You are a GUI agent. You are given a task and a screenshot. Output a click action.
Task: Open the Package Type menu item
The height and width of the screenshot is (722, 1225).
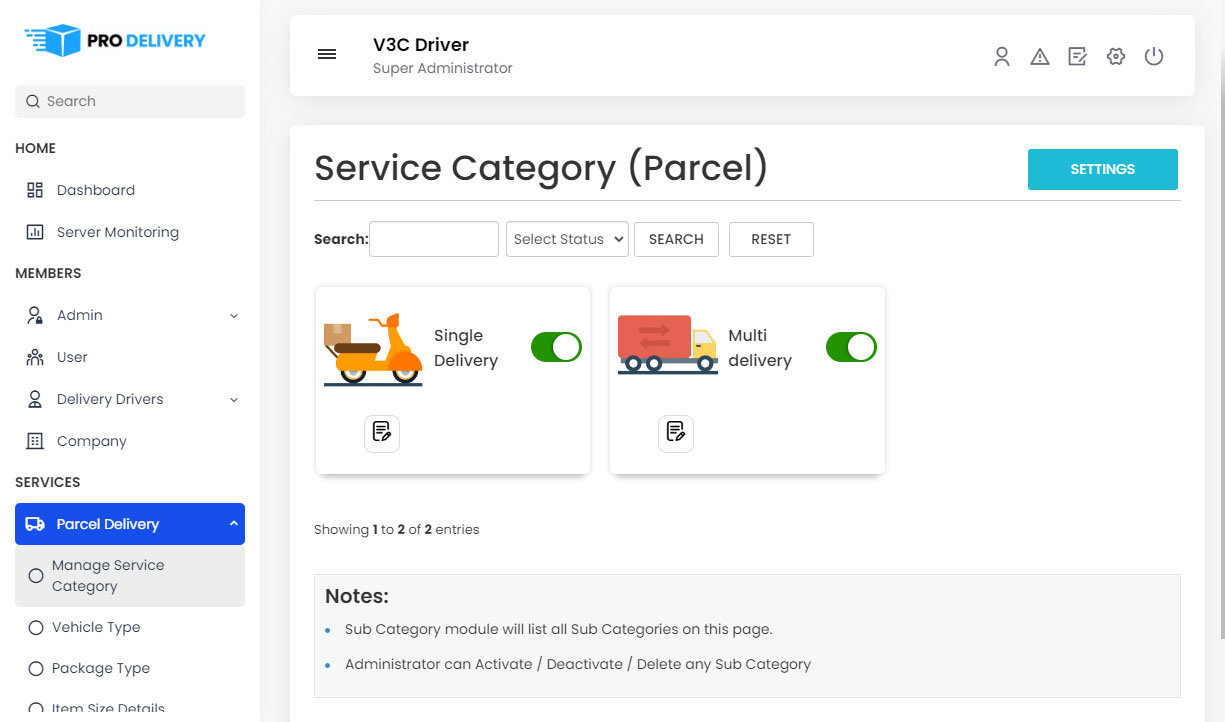pyautogui.click(x=101, y=668)
